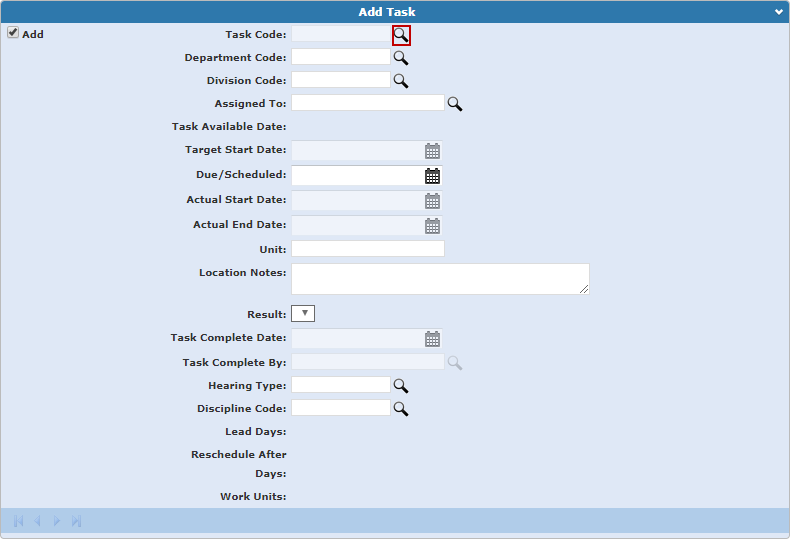Click in the Unit text field
This screenshot has height=539, width=790.
[367, 249]
